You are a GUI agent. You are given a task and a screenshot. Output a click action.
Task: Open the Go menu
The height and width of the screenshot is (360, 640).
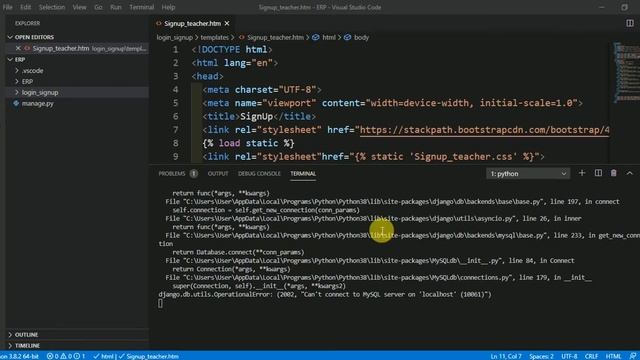click(98, 7)
